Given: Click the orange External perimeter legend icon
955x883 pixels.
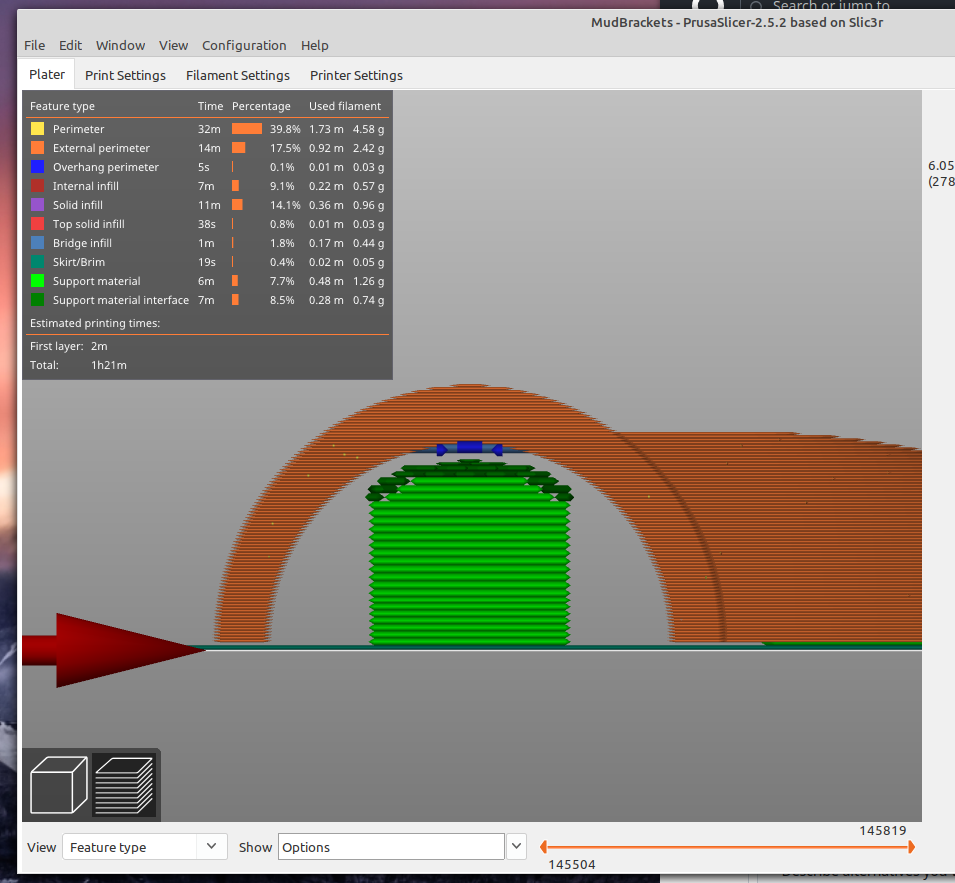Looking at the screenshot, I should (36, 147).
